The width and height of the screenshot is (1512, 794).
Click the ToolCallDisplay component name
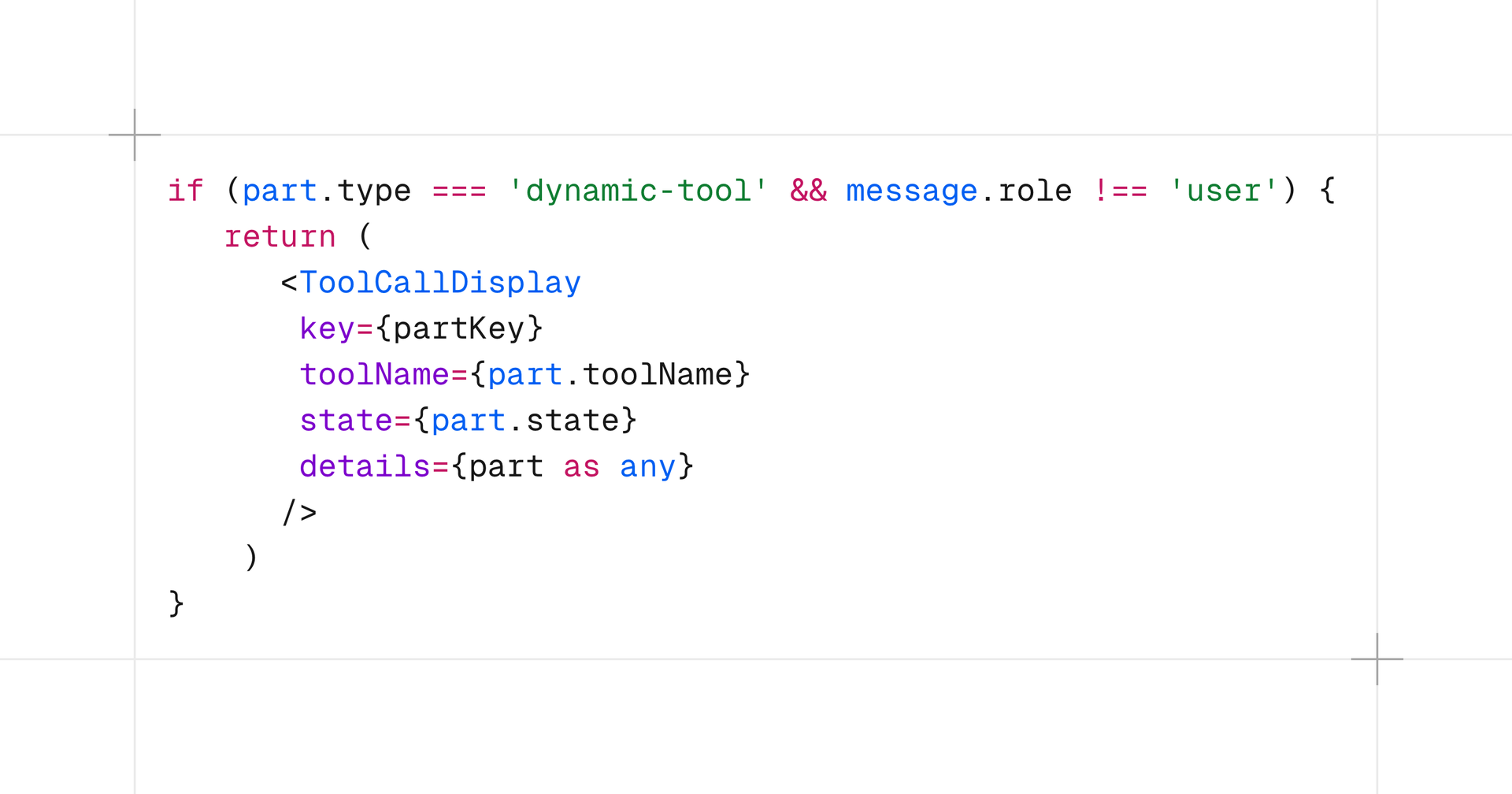coord(440,282)
